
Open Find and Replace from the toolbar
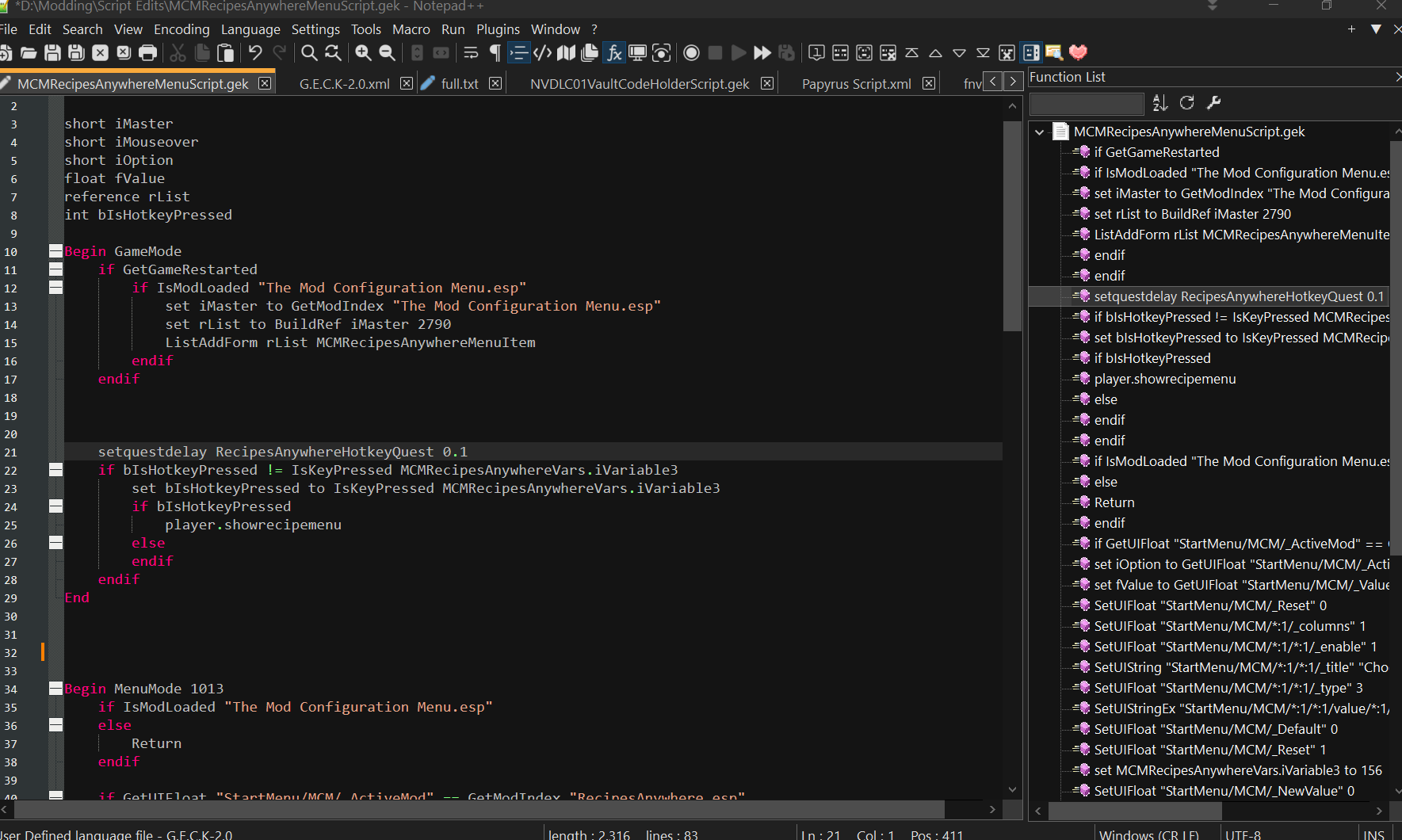pyautogui.click(x=333, y=53)
